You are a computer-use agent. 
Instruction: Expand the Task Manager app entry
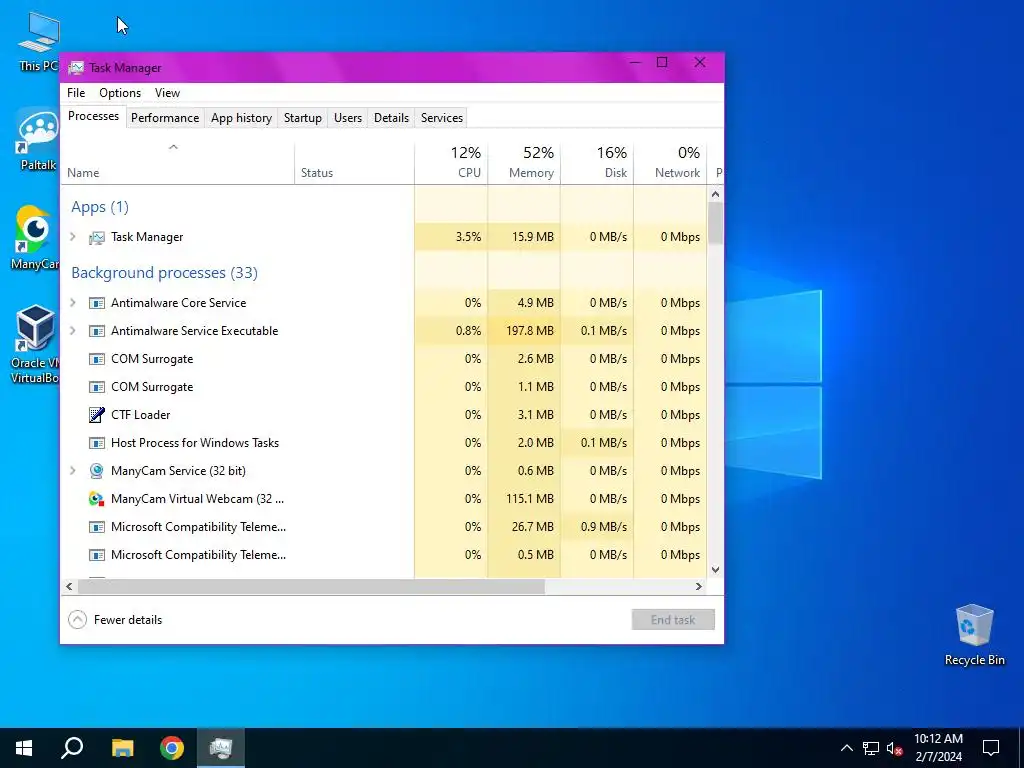72,237
